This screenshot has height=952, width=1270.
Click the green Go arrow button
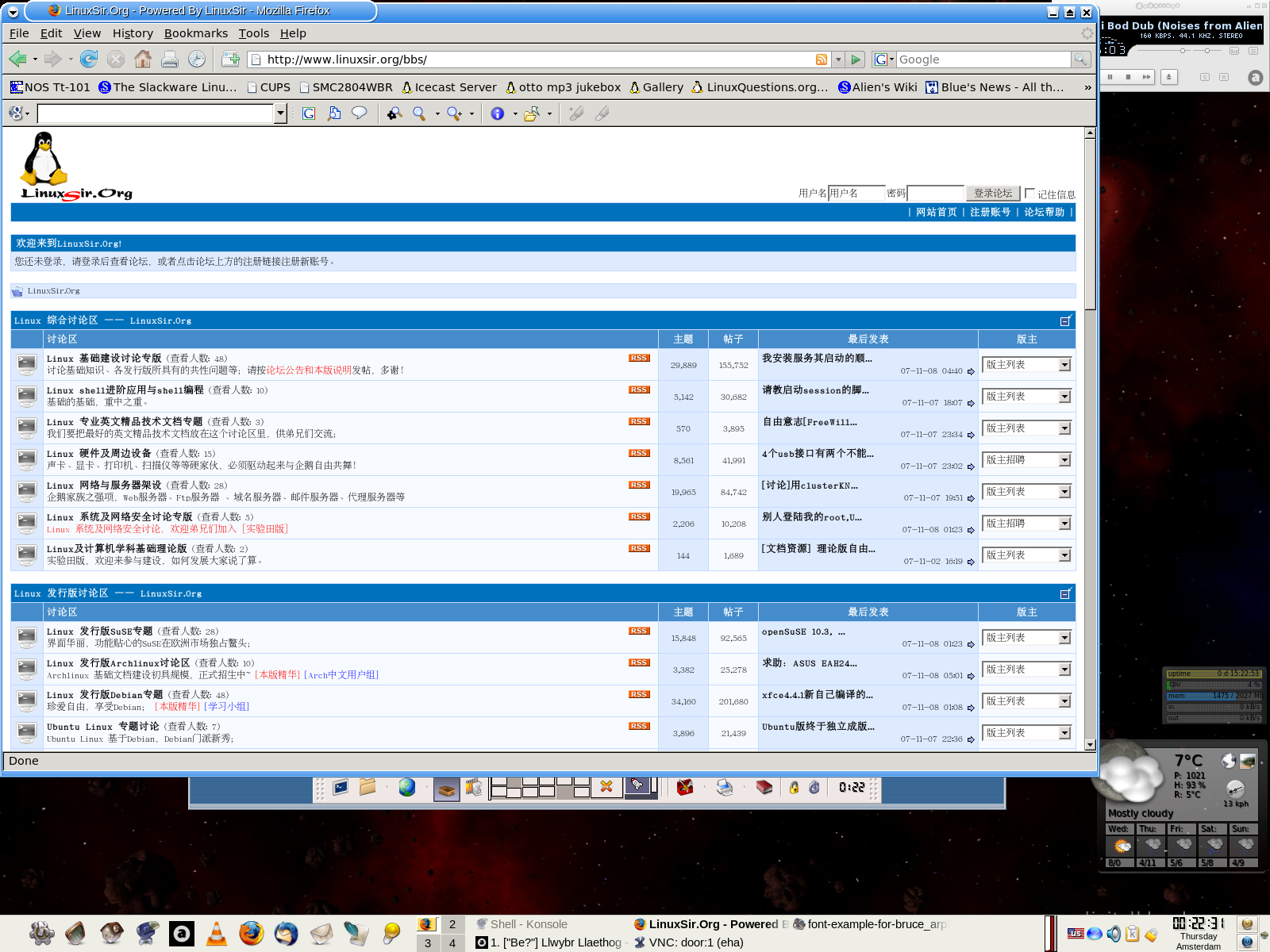click(x=856, y=59)
